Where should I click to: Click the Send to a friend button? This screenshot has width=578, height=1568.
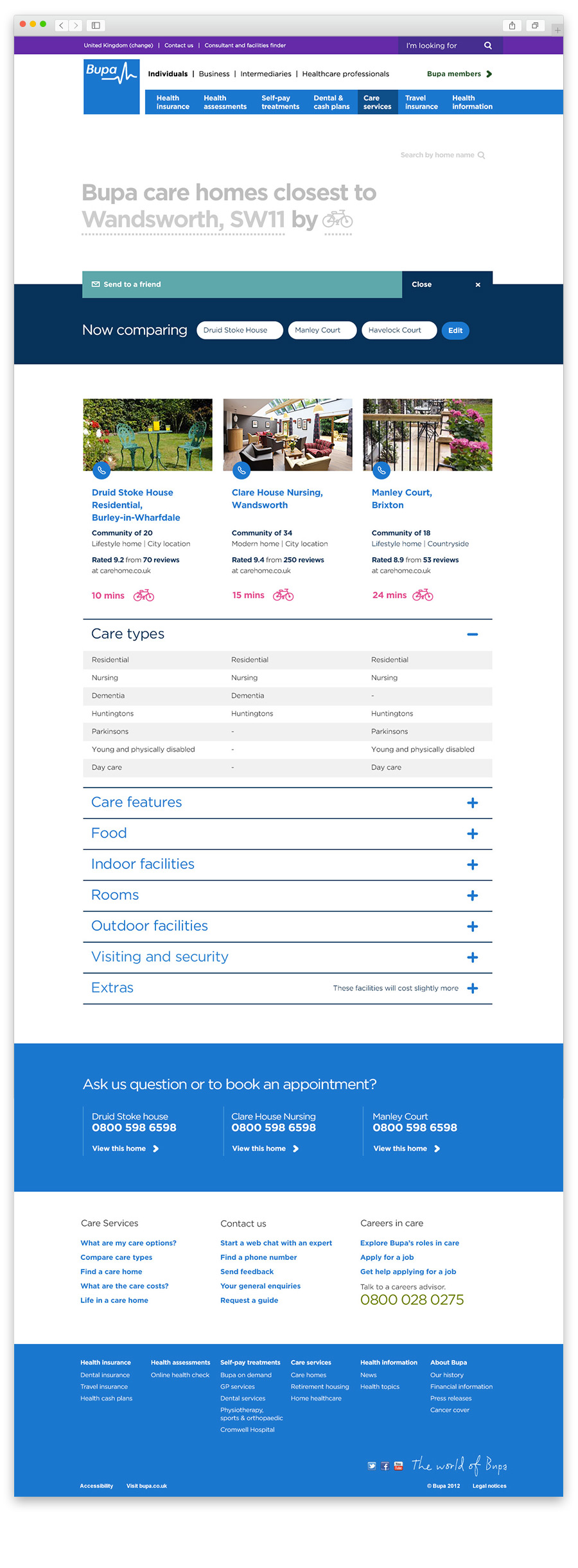[x=242, y=284]
